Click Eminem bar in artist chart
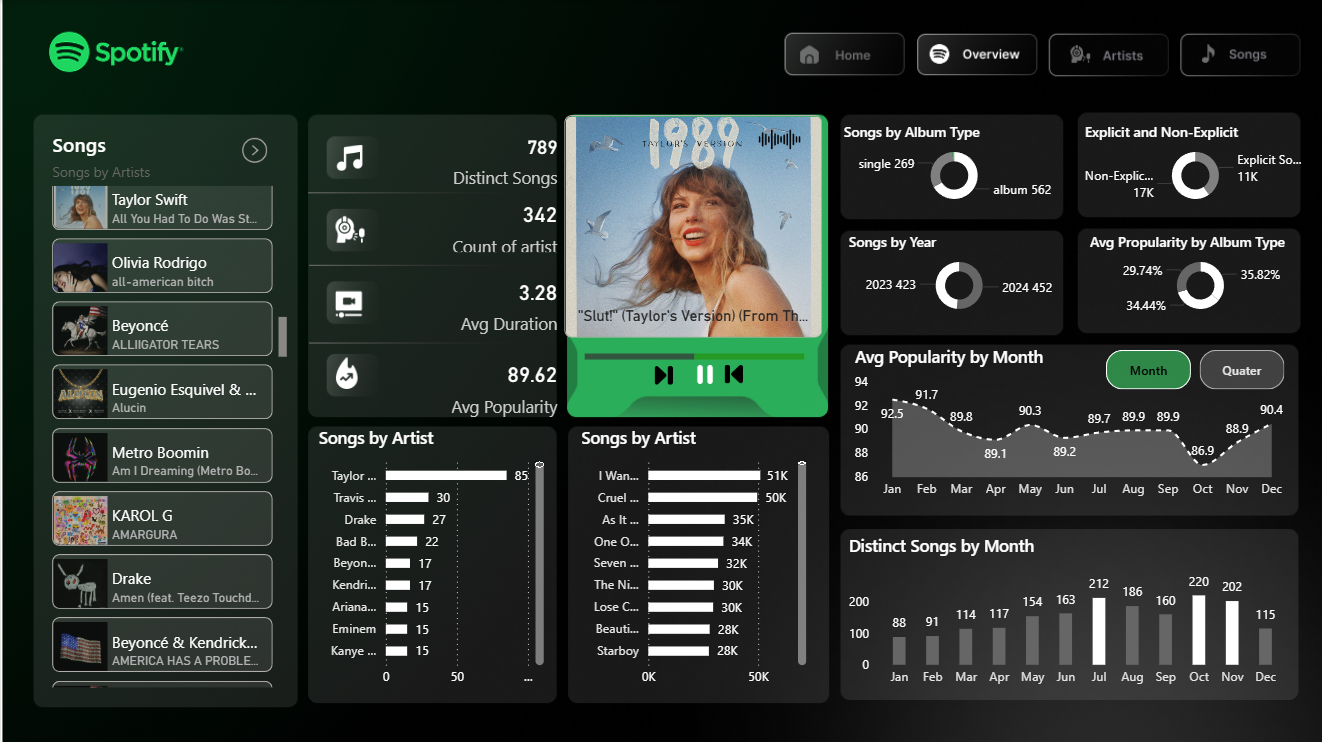 coord(396,629)
